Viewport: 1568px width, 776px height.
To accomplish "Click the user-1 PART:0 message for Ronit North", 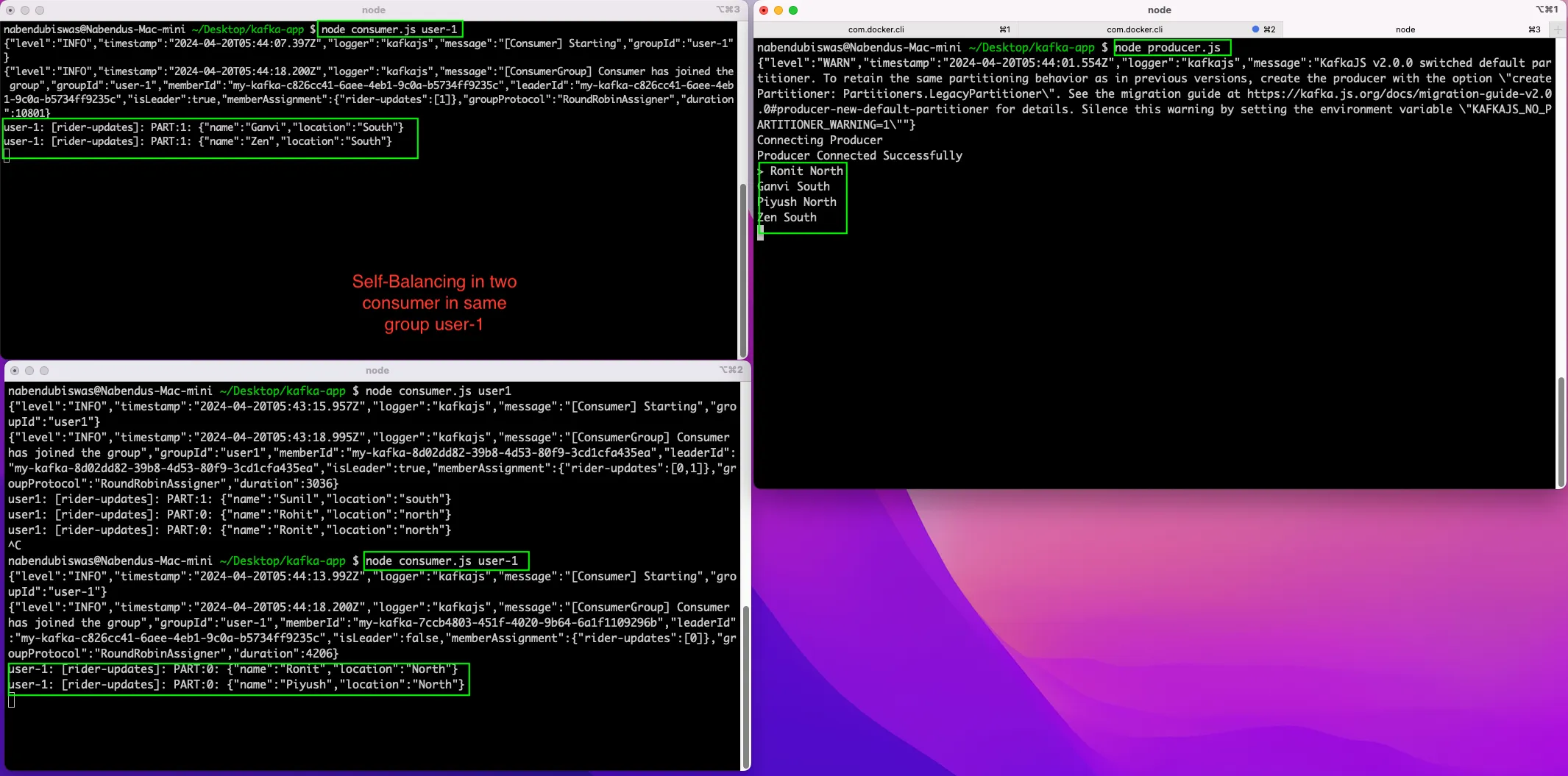I will (233, 669).
